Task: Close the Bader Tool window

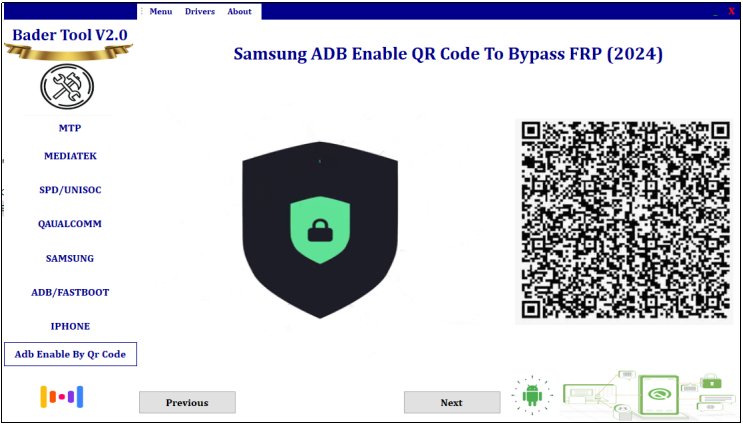Action: click(x=731, y=11)
